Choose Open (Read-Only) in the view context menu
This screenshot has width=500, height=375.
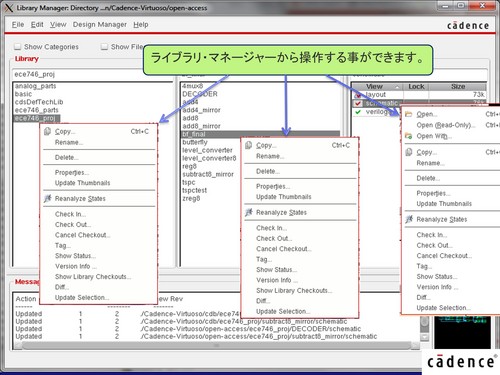coord(446,125)
